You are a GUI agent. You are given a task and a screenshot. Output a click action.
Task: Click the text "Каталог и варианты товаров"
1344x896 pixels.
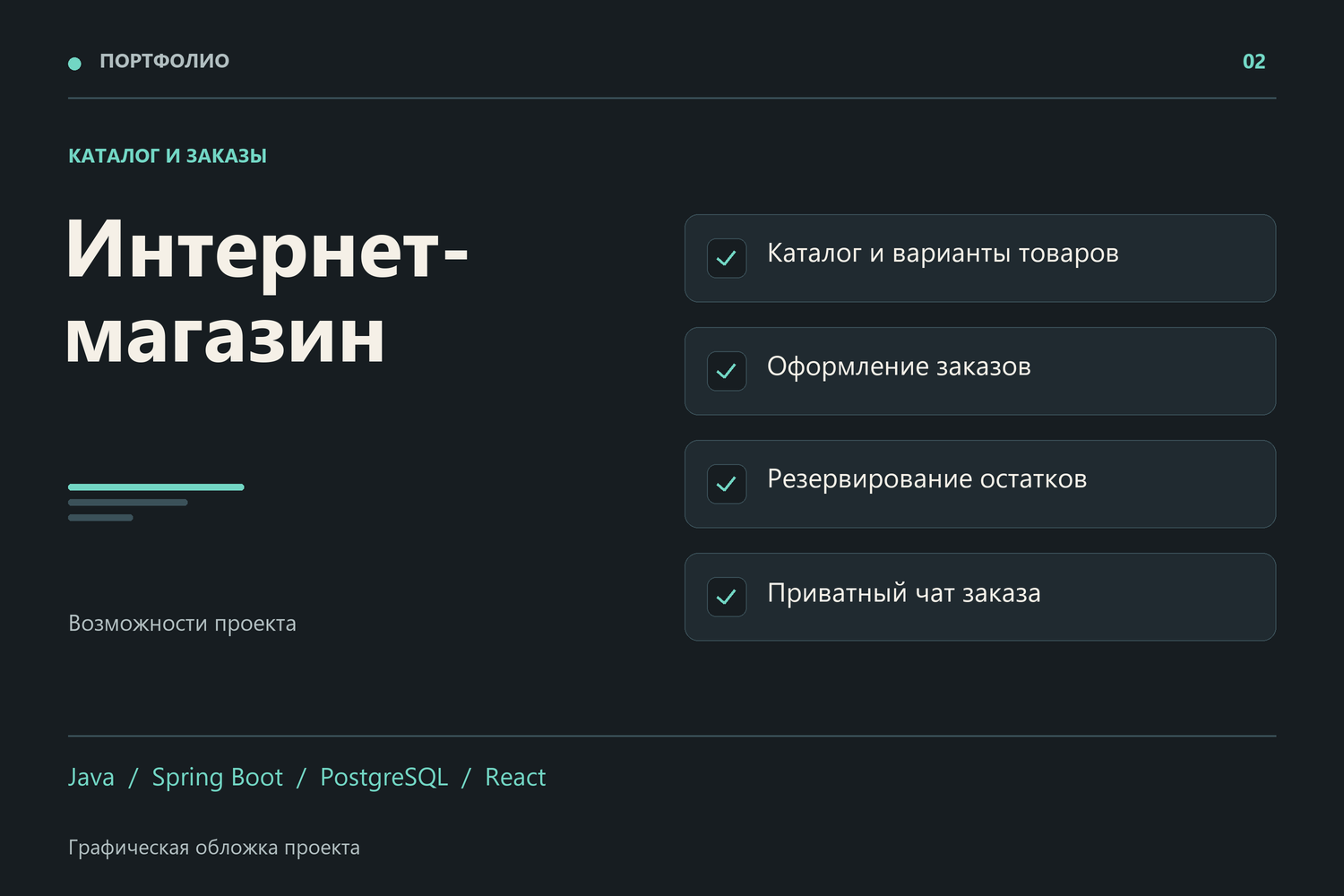[x=943, y=254]
